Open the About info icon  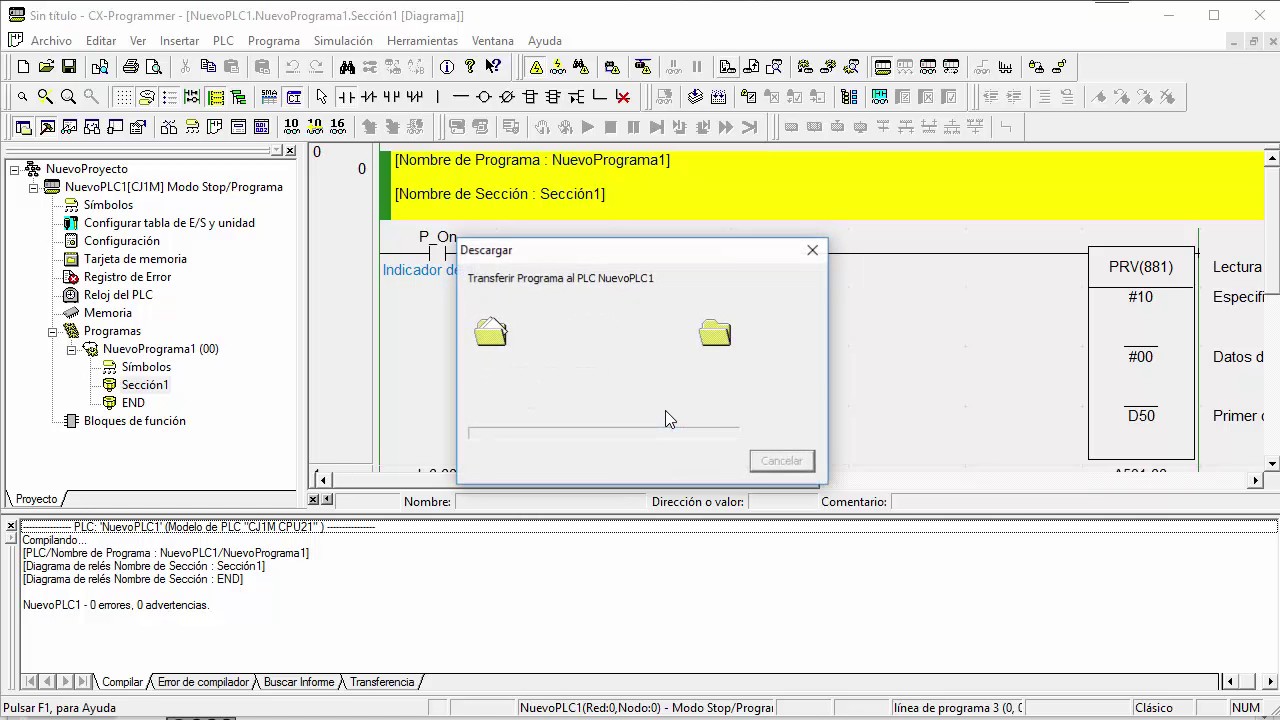click(x=447, y=67)
